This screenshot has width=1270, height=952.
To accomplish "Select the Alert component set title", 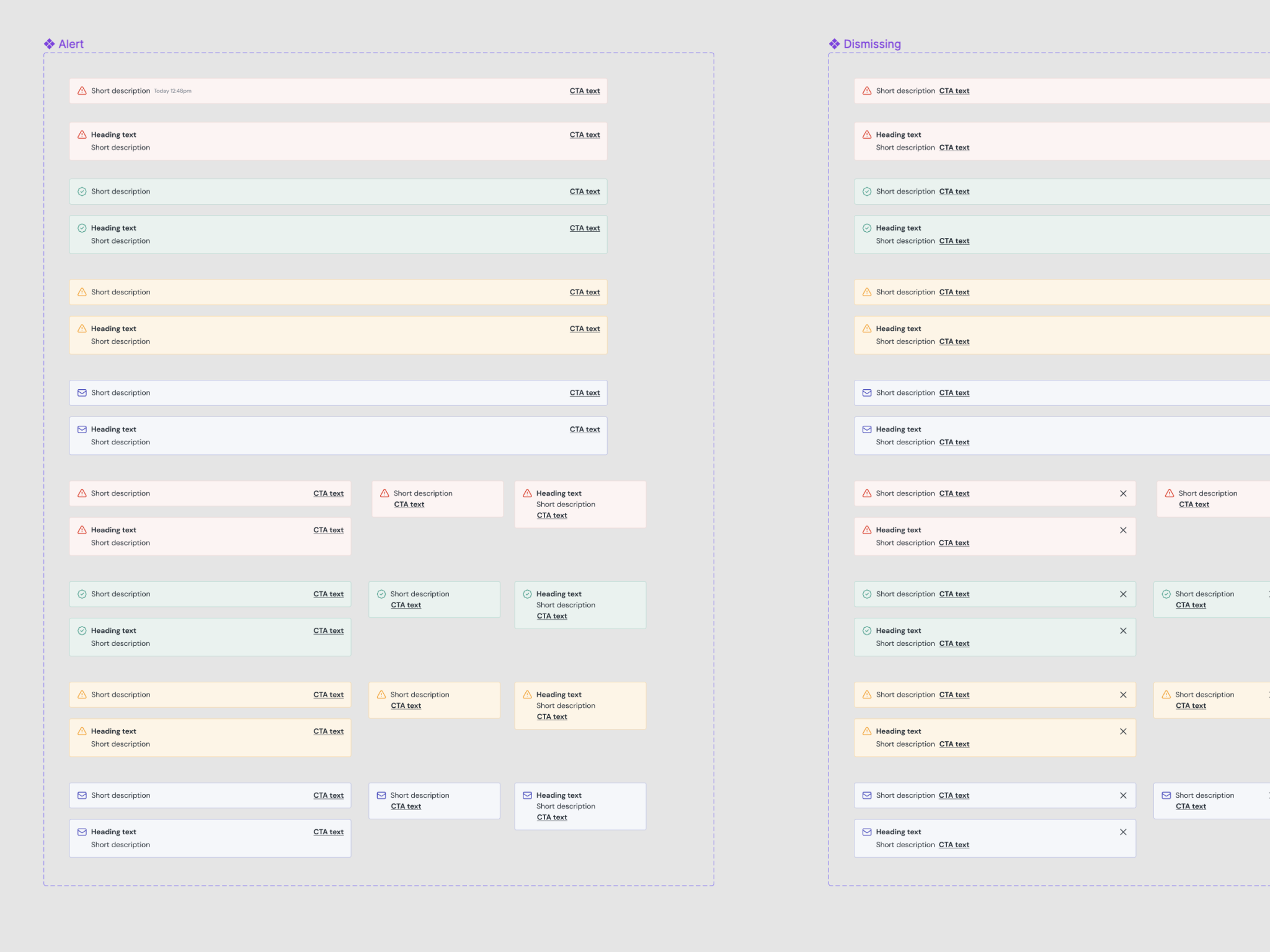I will click(71, 44).
